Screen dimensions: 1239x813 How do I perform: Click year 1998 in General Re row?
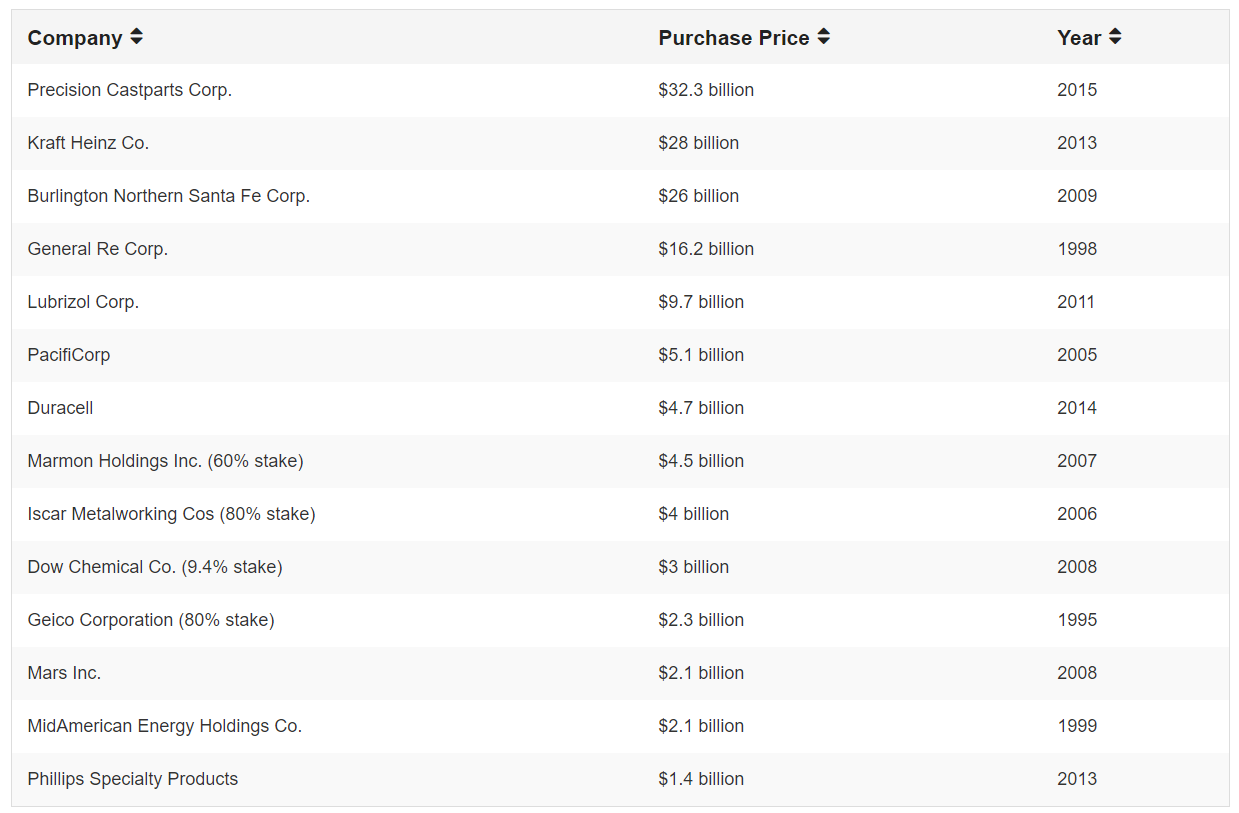[1077, 249]
